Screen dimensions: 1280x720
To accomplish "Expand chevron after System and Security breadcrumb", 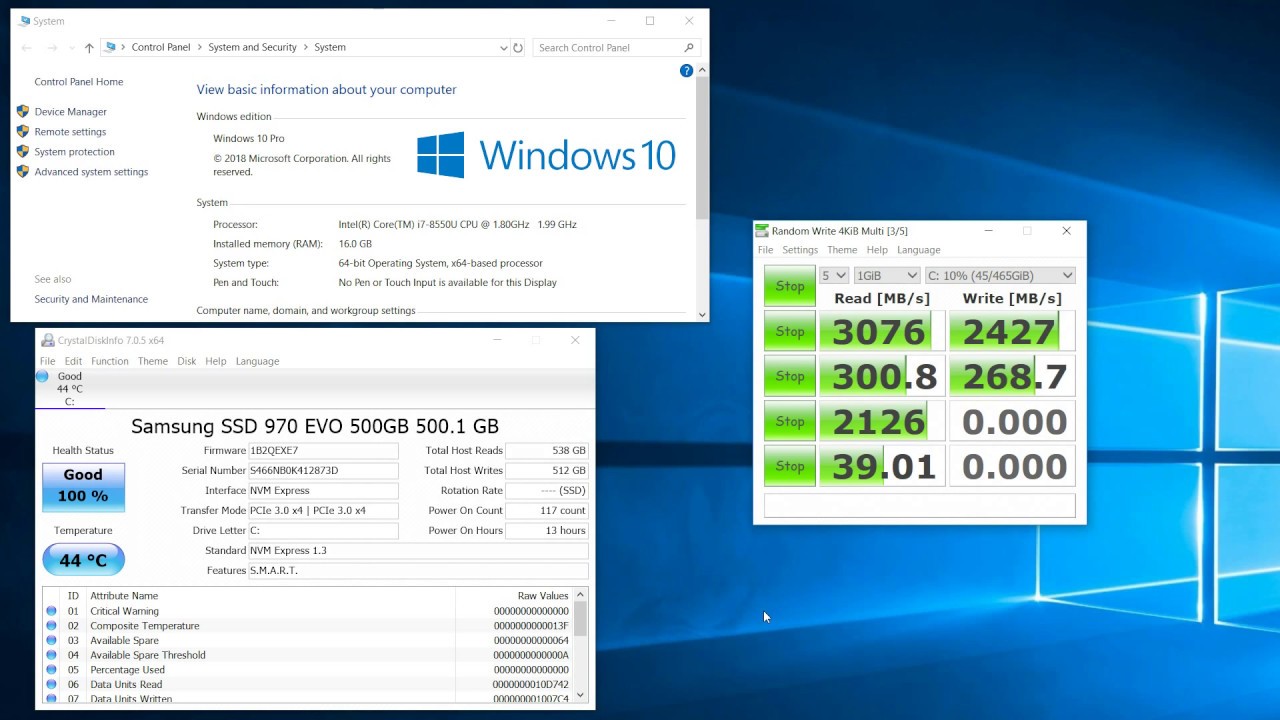I will click(305, 47).
